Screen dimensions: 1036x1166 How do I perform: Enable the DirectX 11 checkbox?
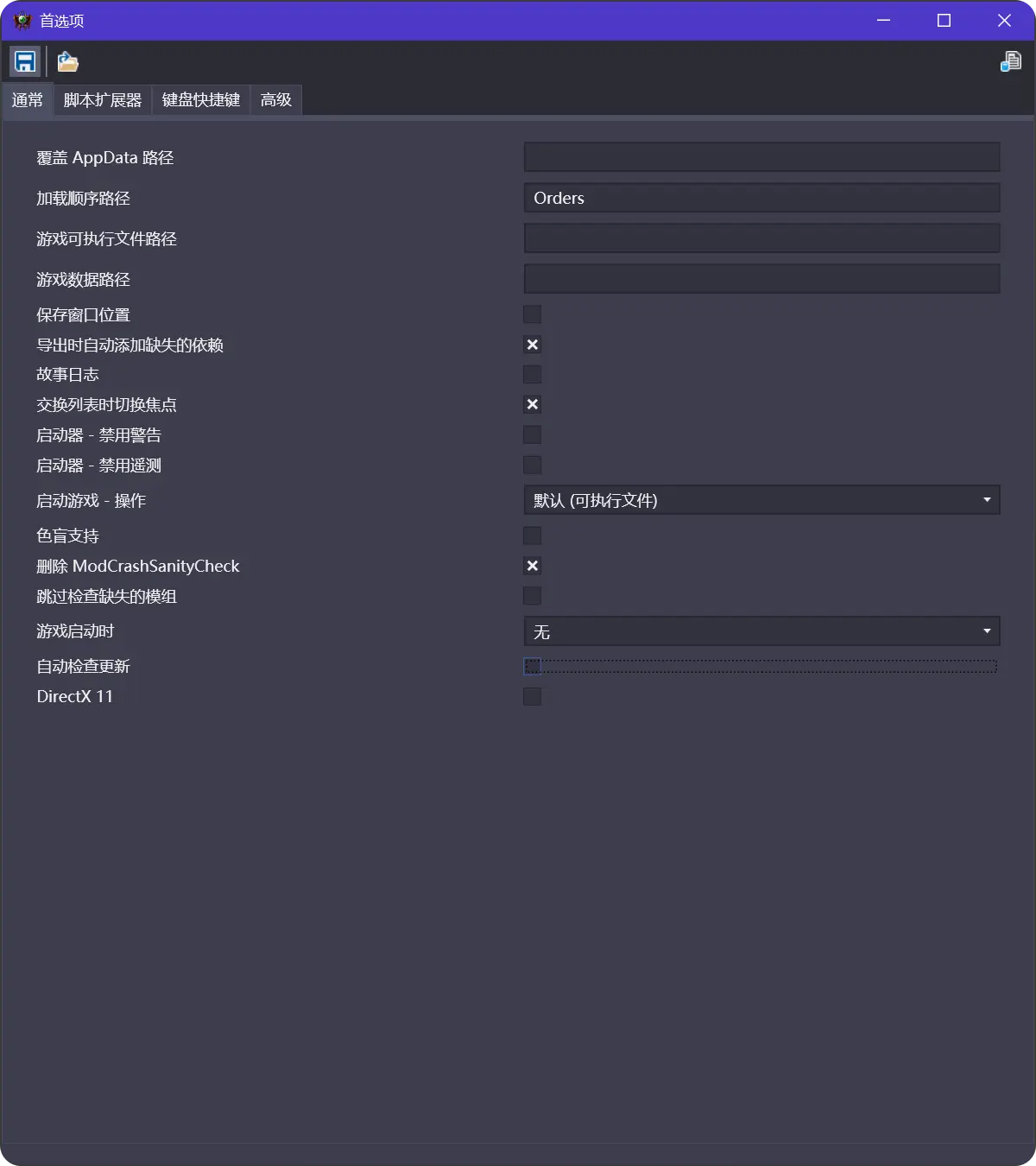532,696
